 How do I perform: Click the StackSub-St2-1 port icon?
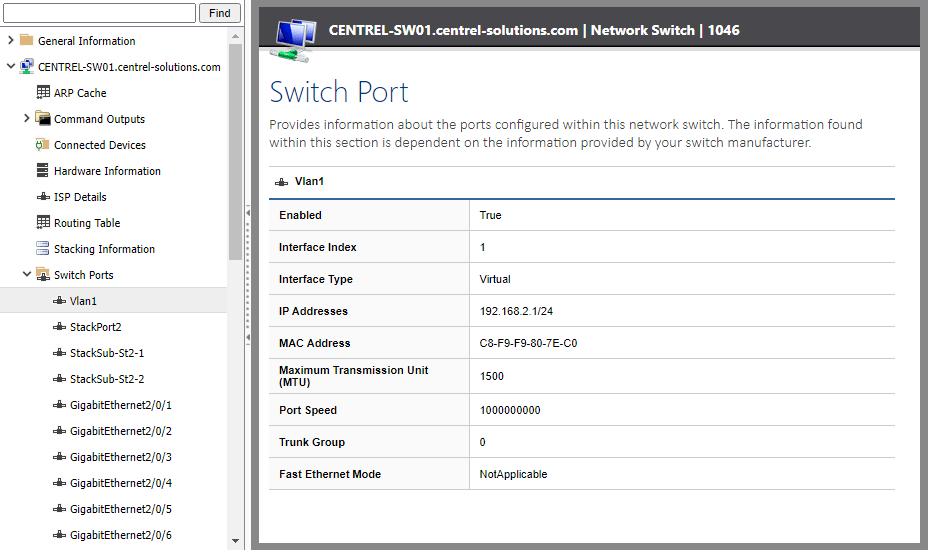[x=59, y=353]
